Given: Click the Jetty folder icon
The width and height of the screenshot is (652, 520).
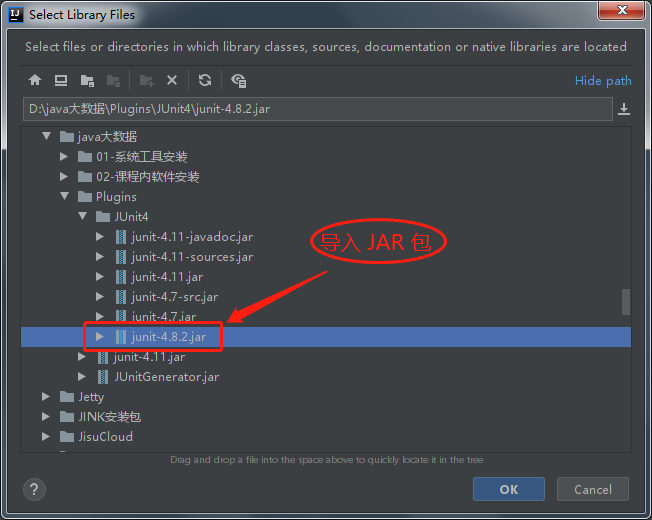Looking at the screenshot, I should [x=67, y=397].
